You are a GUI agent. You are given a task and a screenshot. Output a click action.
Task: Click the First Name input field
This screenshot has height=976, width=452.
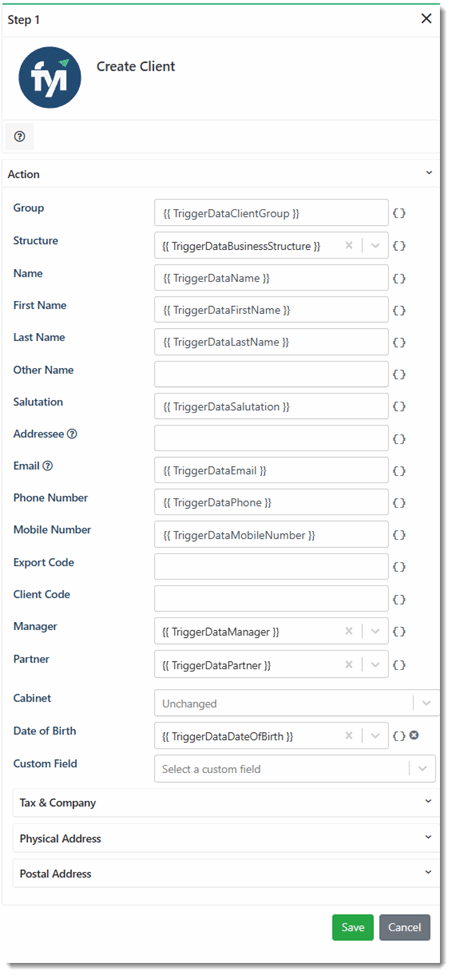(x=271, y=310)
